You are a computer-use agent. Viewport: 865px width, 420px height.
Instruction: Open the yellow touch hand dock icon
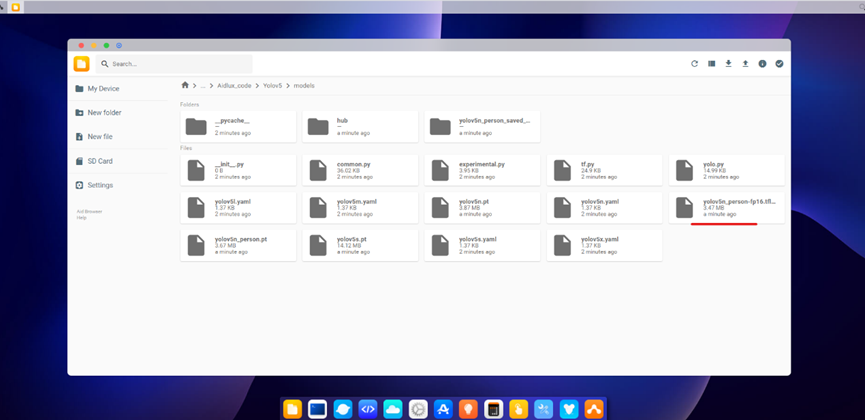[x=519, y=409]
